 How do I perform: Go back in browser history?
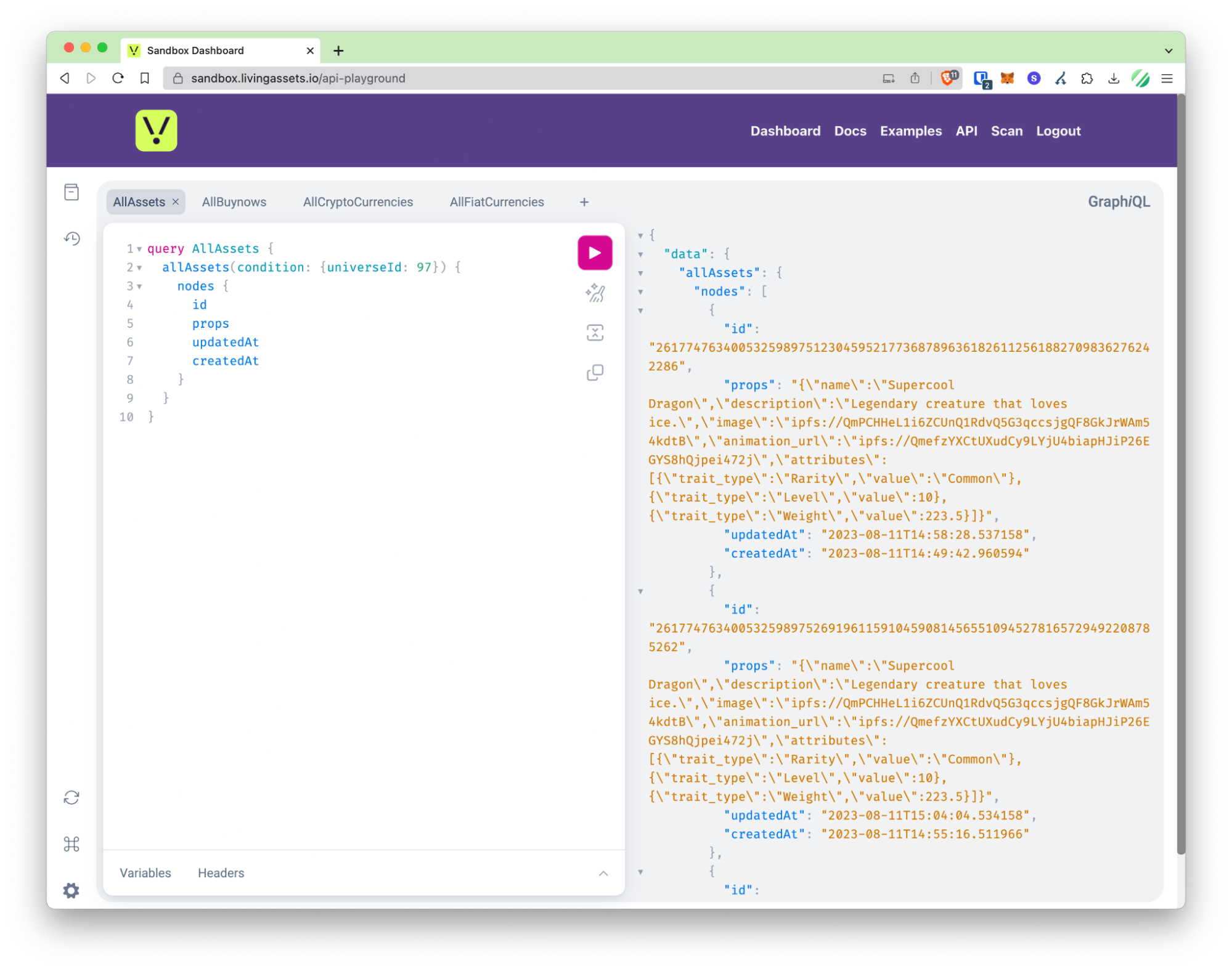coord(65,78)
